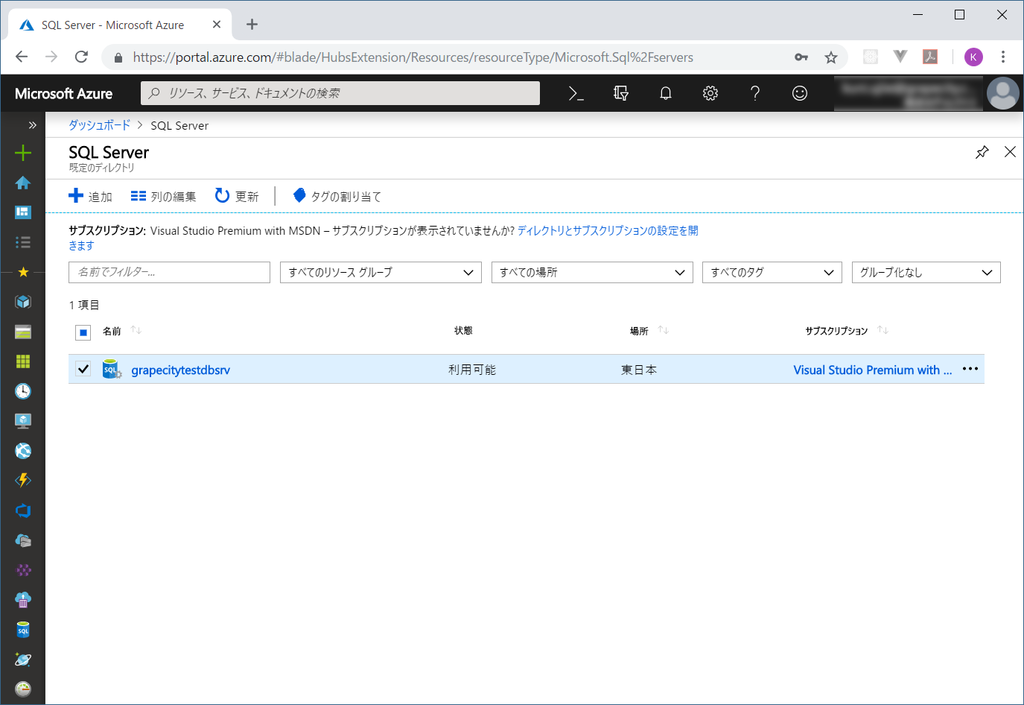Sort by 名前 column header

112,331
